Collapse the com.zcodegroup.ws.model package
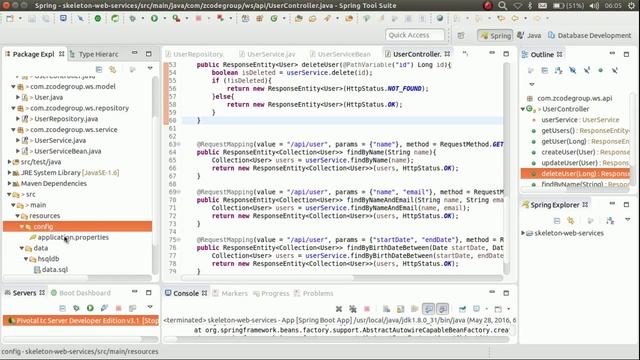640x360 pixels. 13,87
